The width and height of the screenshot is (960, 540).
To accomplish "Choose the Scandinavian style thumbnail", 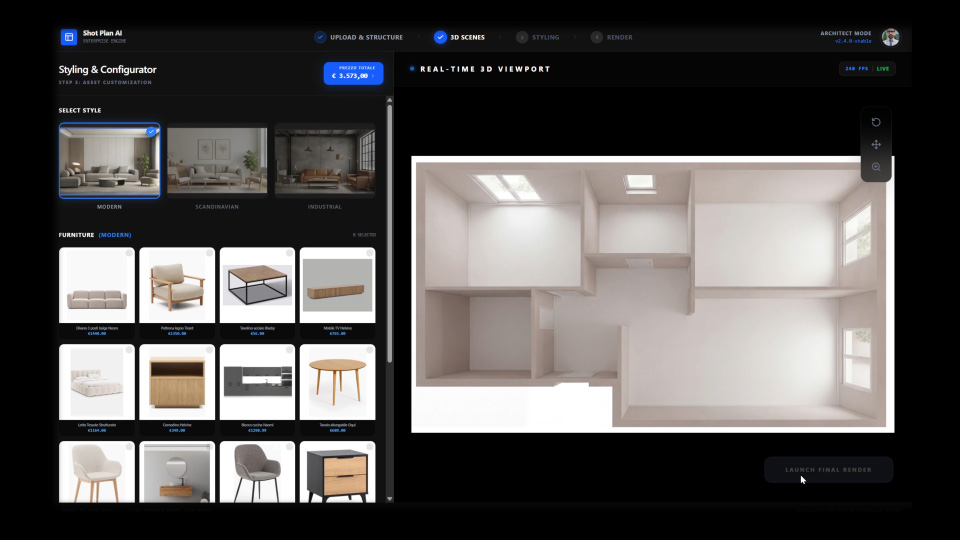I will 217,161.
